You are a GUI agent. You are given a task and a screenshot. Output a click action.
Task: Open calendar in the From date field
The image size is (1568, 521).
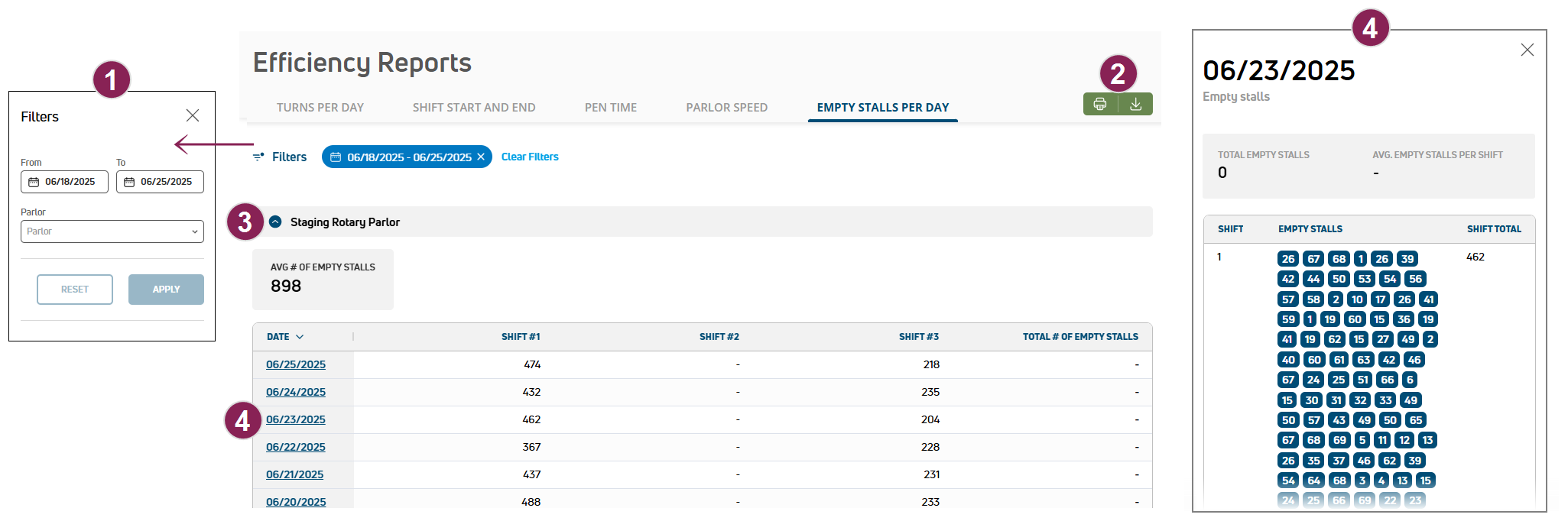click(34, 182)
